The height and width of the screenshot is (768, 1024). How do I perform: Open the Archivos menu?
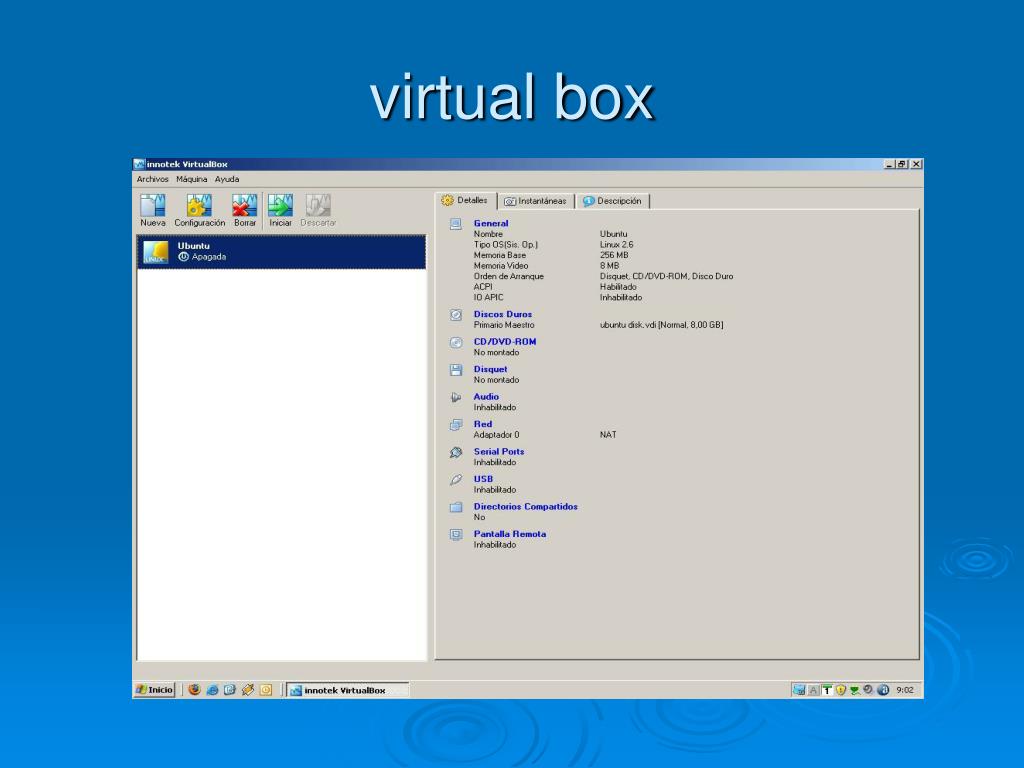click(152, 179)
